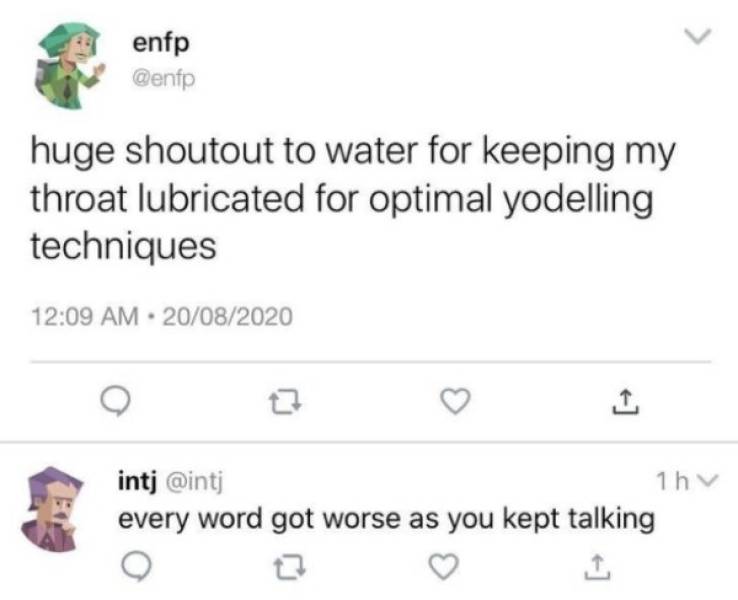Share intj's reply
The height and width of the screenshot is (600, 738).
tap(597, 567)
